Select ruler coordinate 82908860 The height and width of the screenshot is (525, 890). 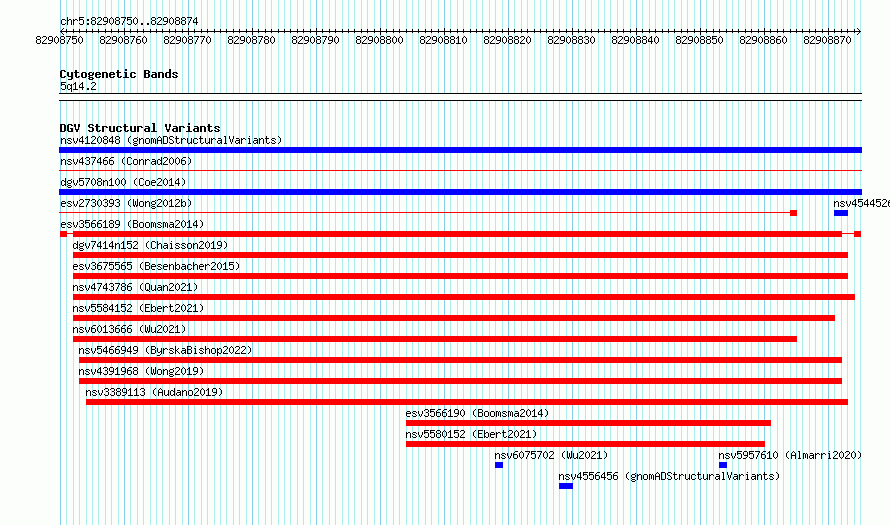pyautogui.click(x=763, y=40)
